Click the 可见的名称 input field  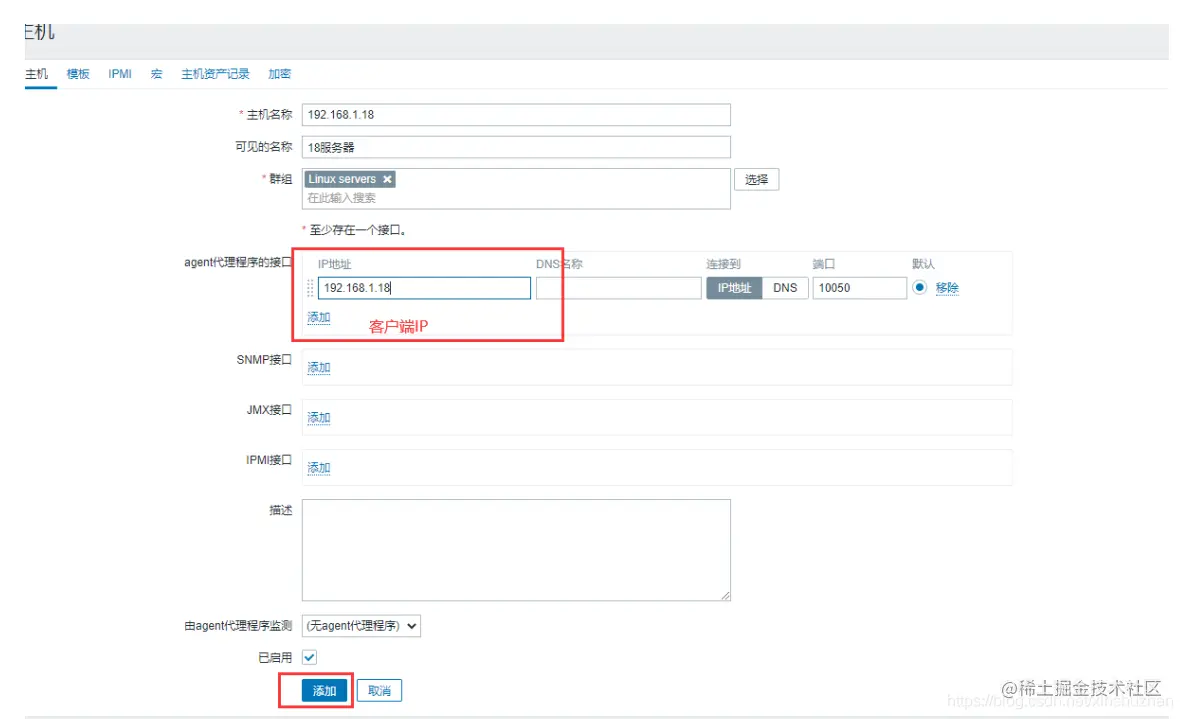(x=516, y=147)
